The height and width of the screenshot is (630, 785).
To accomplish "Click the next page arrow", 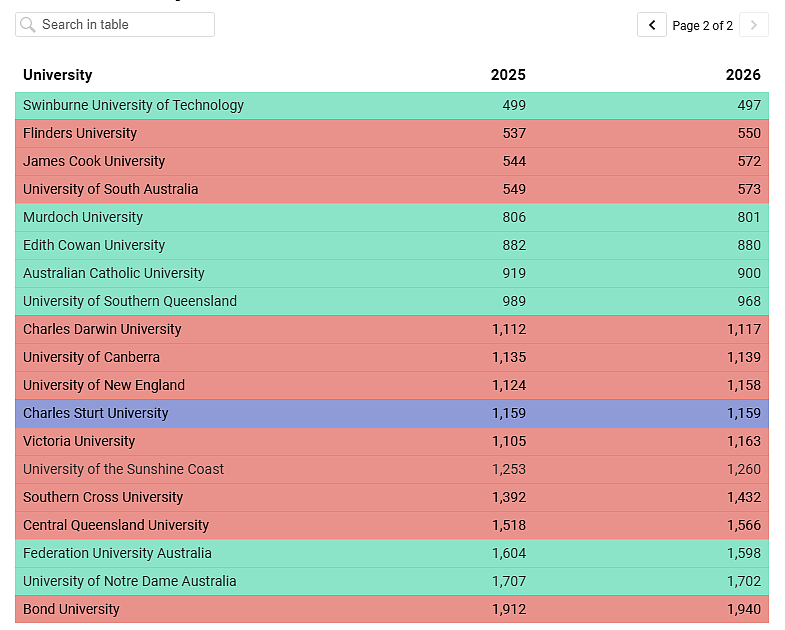I will pos(753,25).
